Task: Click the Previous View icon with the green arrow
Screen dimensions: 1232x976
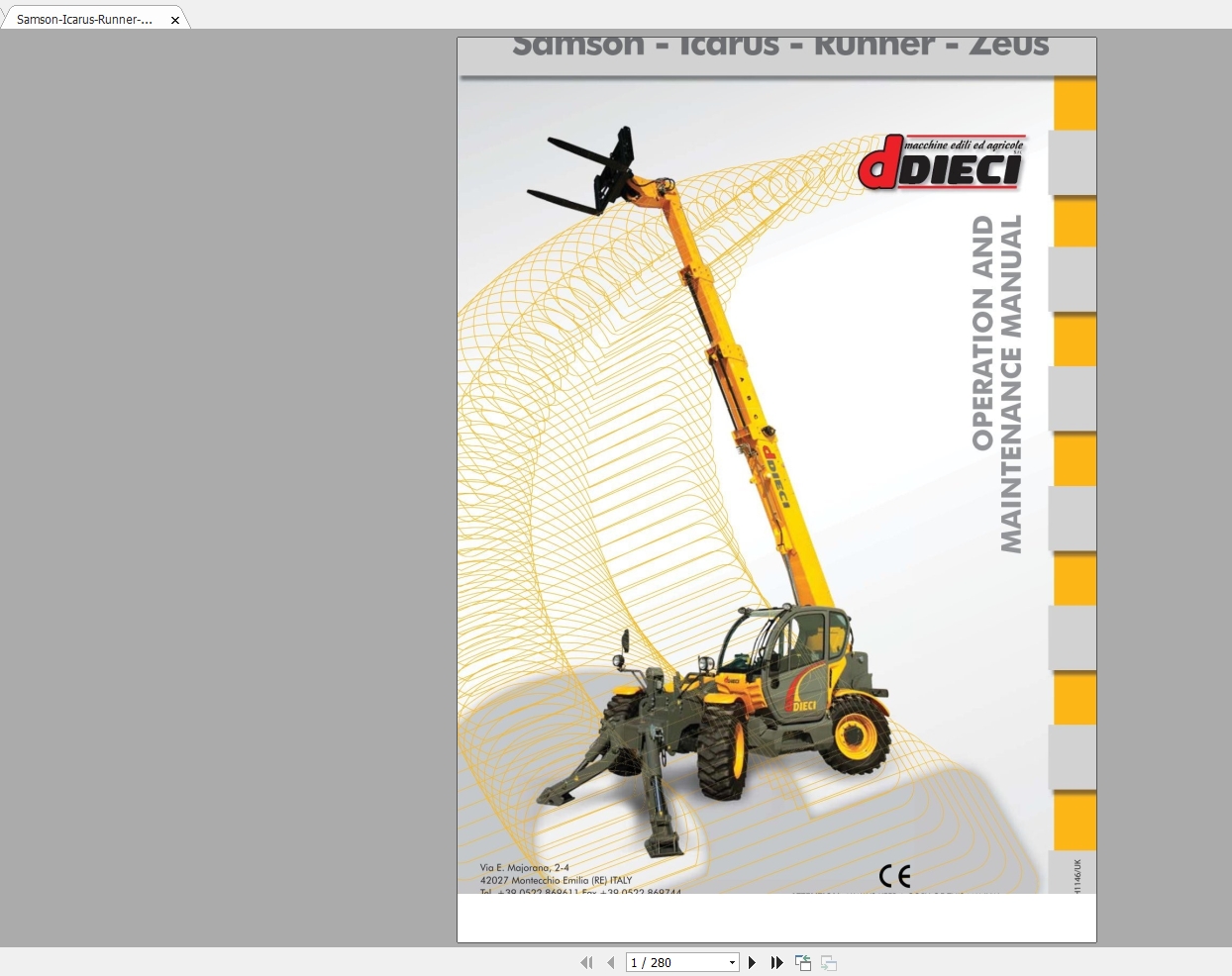Action: (802, 961)
